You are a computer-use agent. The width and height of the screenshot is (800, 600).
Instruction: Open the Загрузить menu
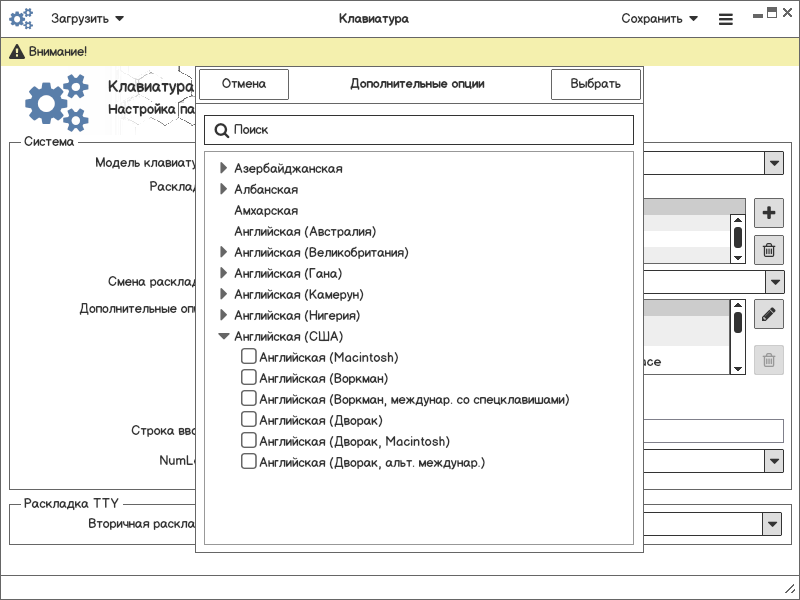click(x=87, y=19)
